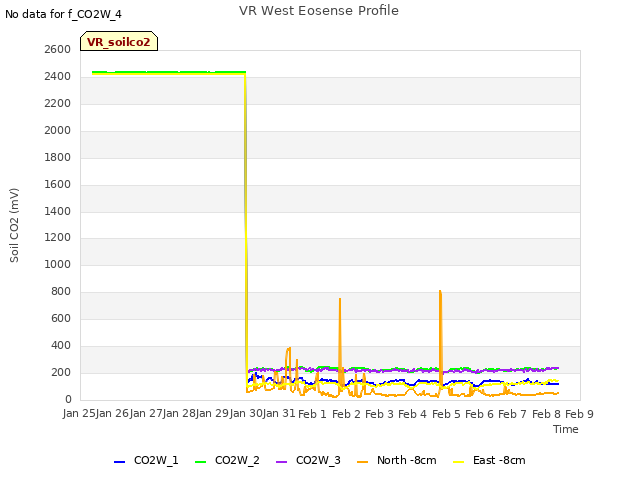Click the Feb 7 x-axis tick label

click(512, 414)
